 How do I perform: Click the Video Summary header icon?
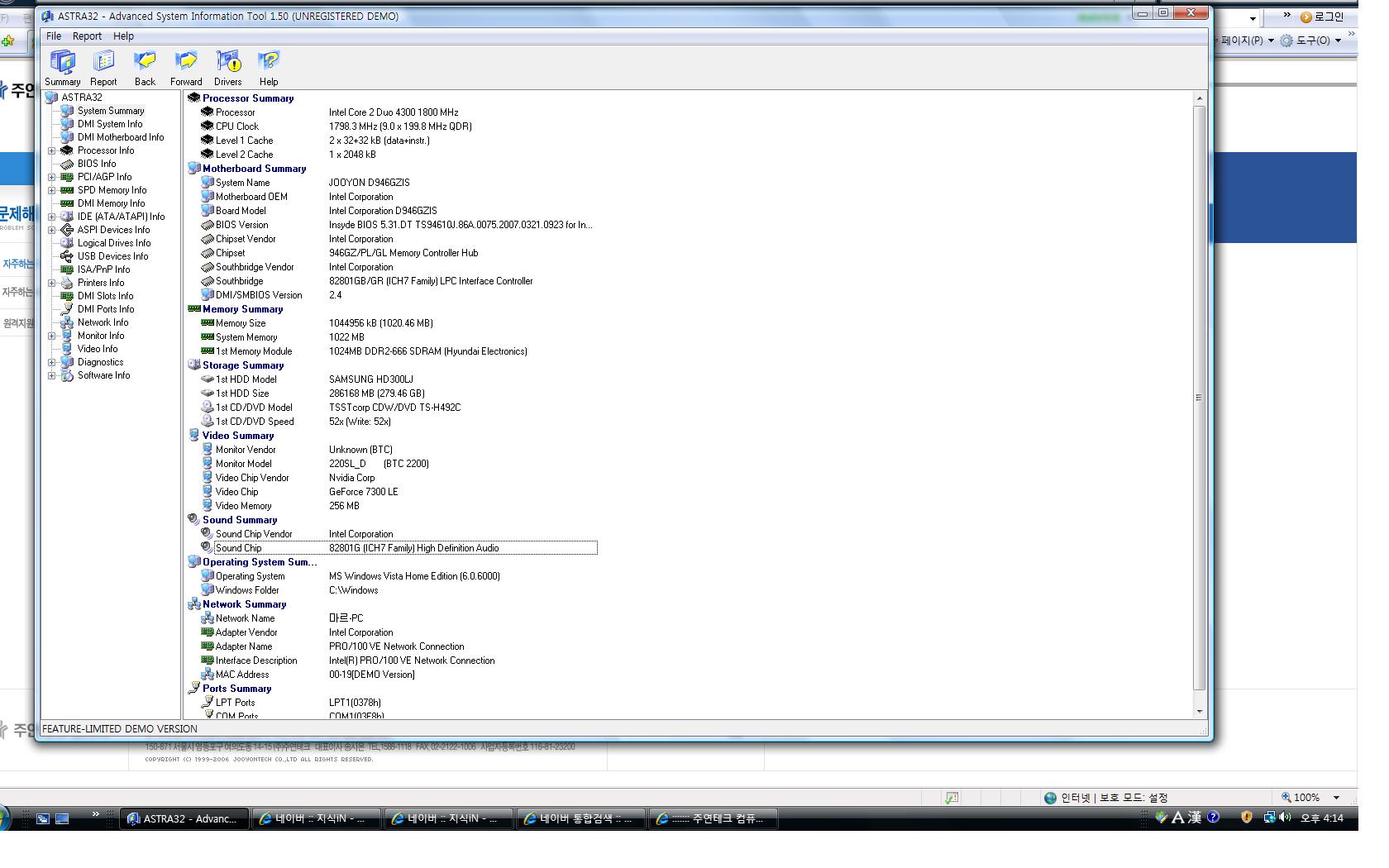tap(194, 435)
